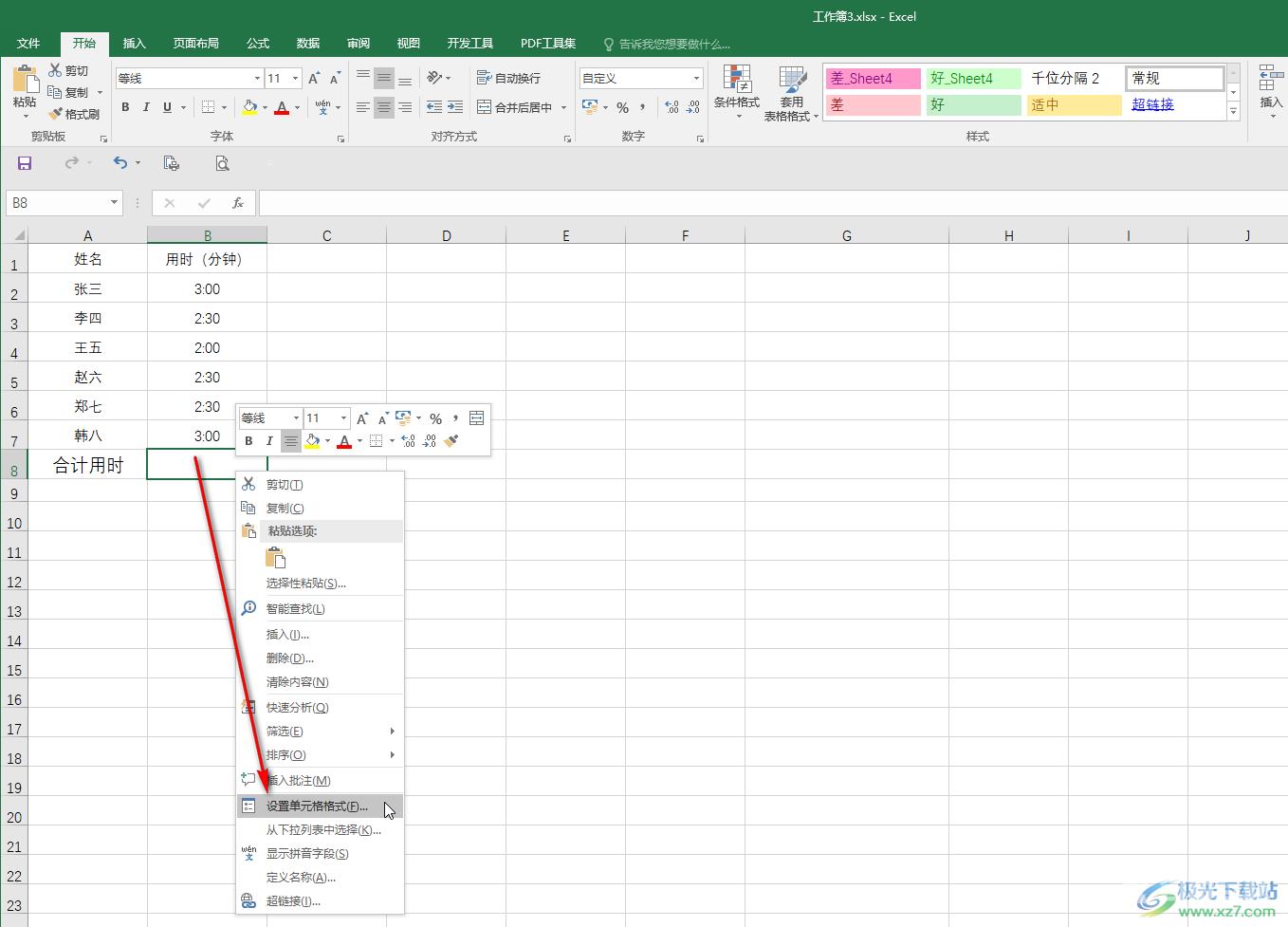Open the mini toolbar font size dropdown

(x=343, y=418)
